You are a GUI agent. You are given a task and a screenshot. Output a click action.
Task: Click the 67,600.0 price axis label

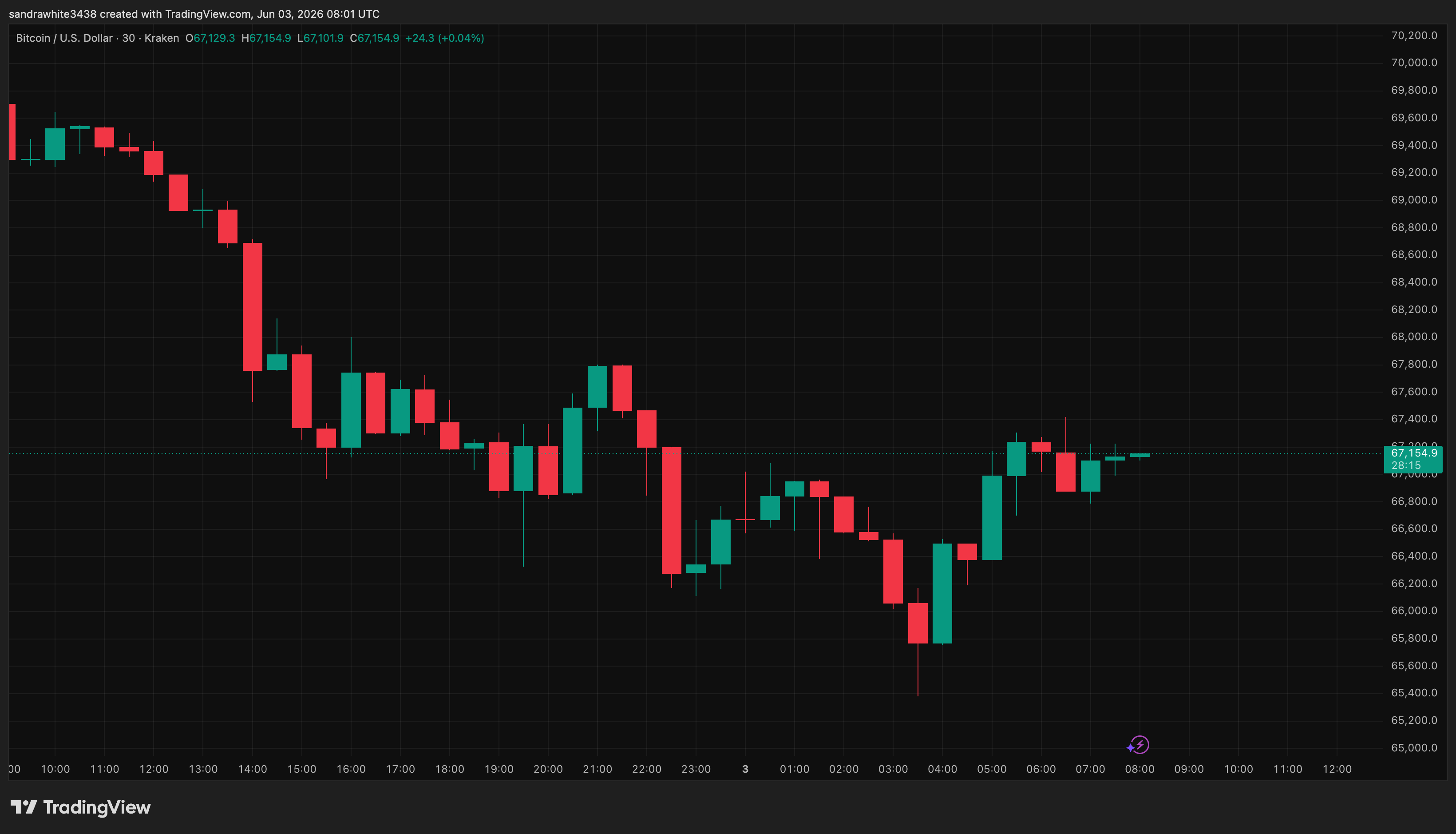point(1414,392)
